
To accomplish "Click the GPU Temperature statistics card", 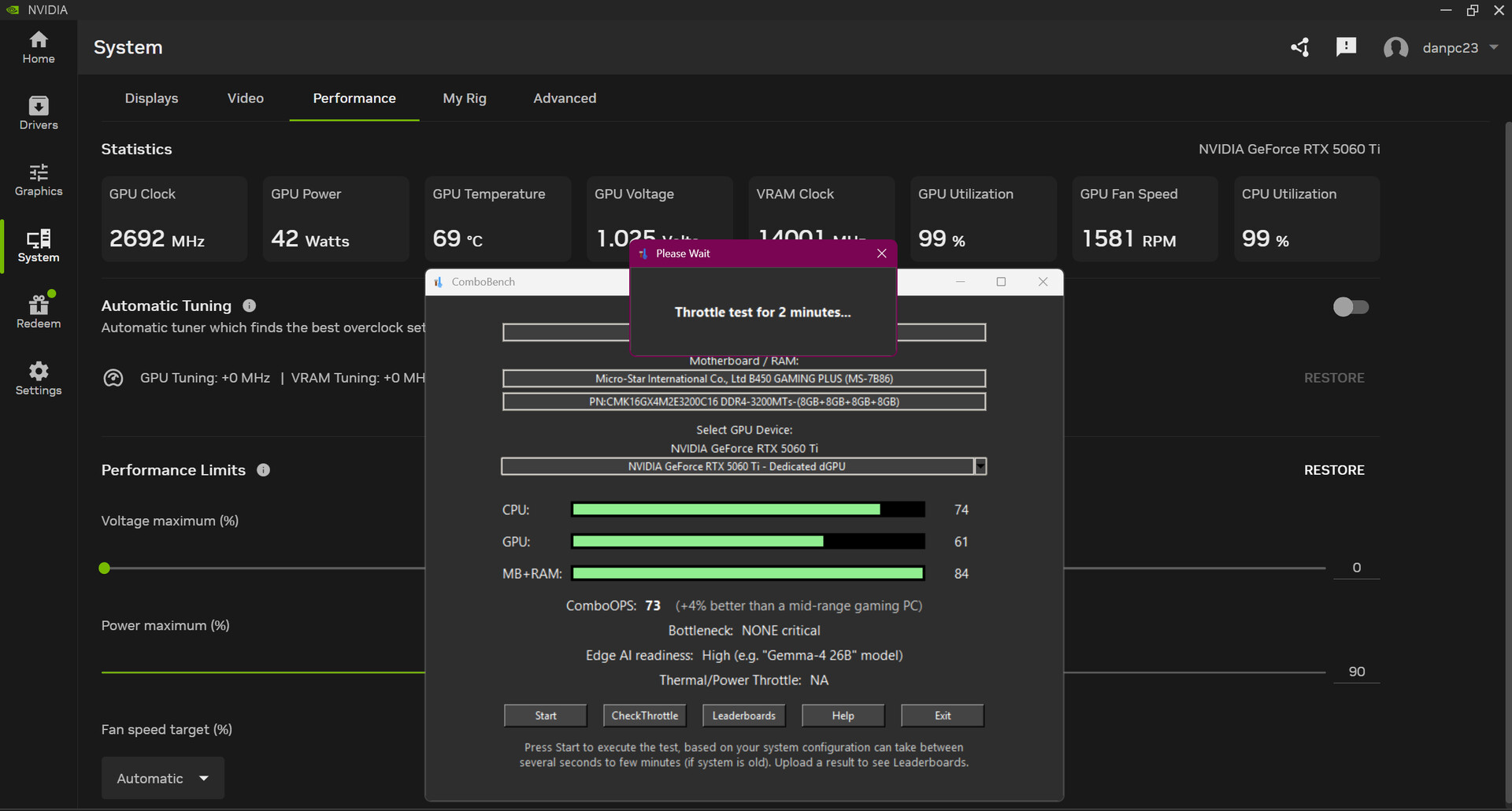I will [x=498, y=219].
